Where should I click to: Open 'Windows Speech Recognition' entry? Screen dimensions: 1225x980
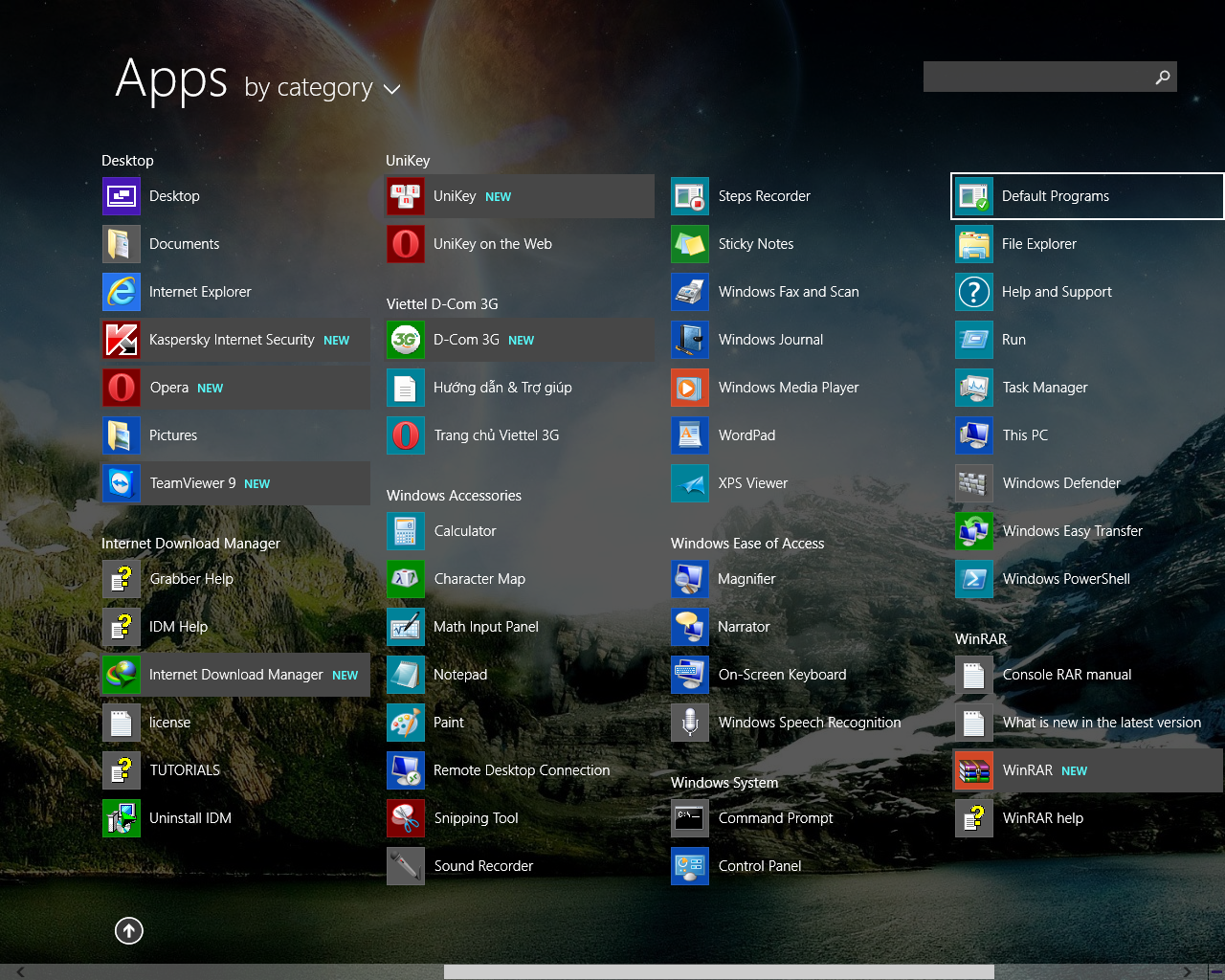pyautogui.click(x=805, y=723)
